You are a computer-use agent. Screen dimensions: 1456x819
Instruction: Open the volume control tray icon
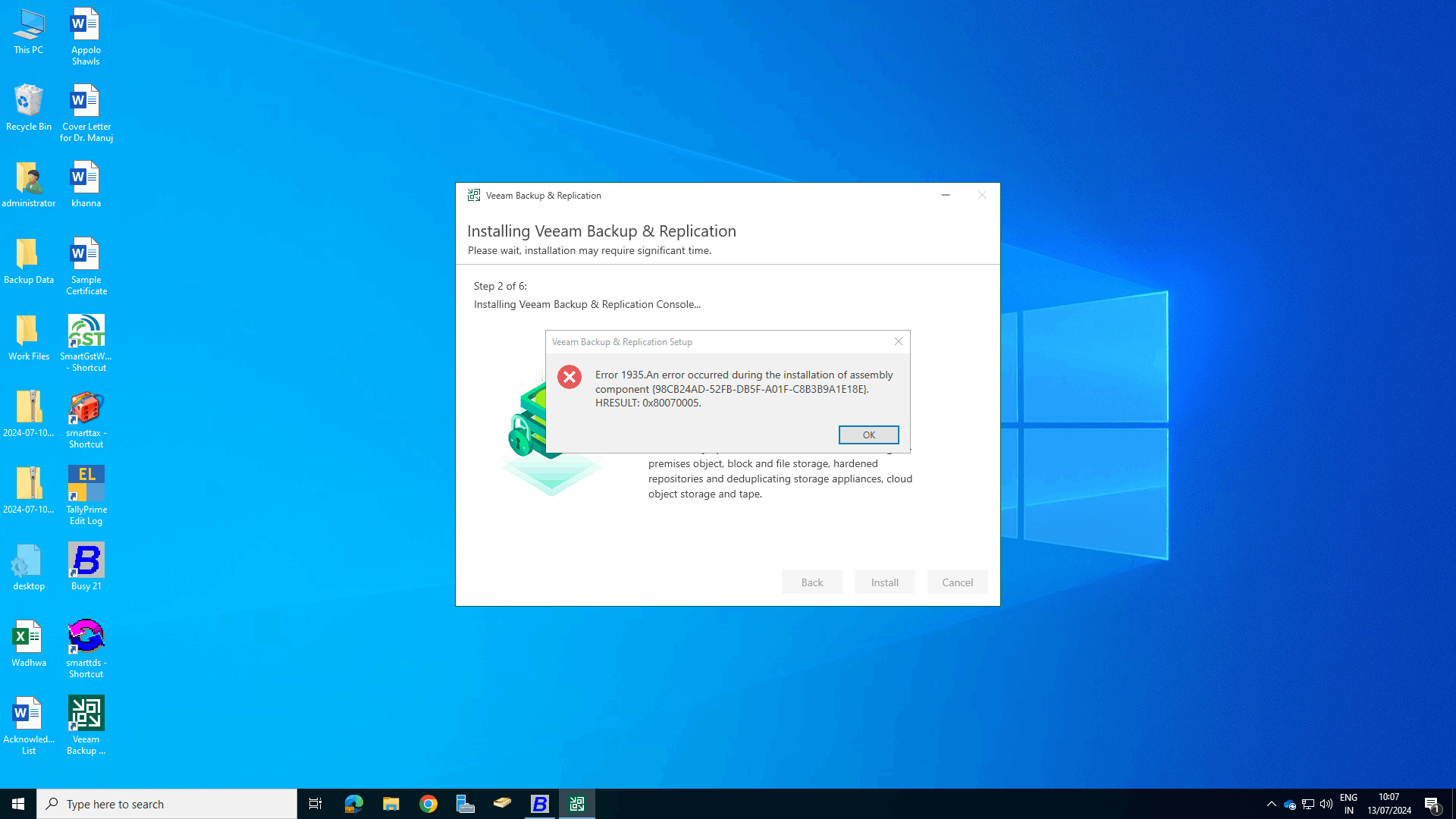pos(1326,804)
